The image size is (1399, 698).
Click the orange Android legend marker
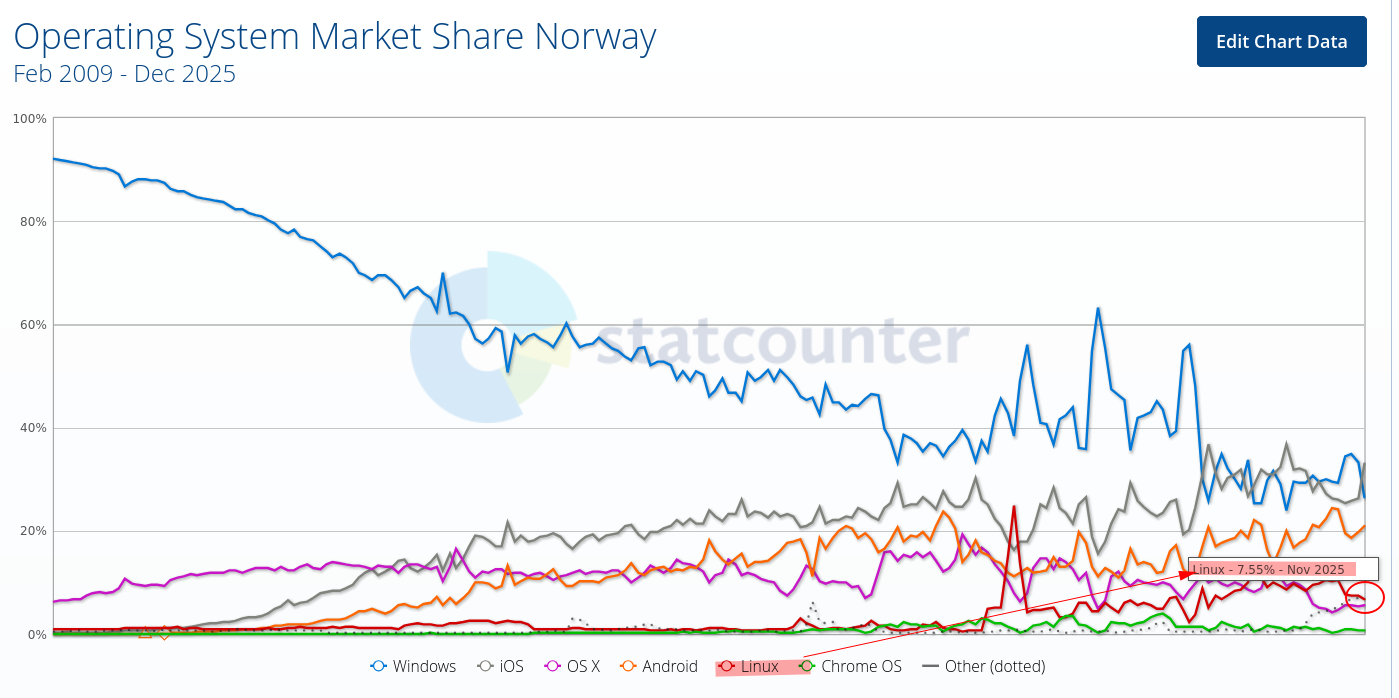(x=629, y=666)
